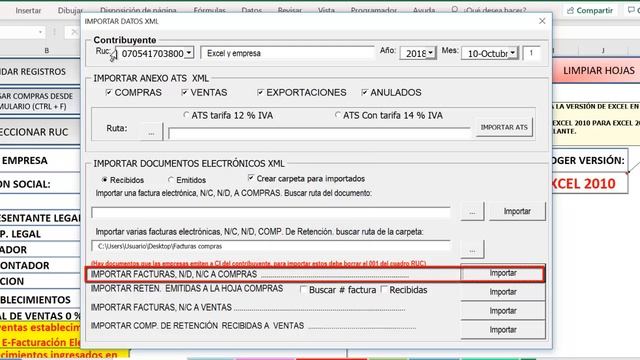
Task: Click the formula bar cancel X icon
Action: click(73, 32)
